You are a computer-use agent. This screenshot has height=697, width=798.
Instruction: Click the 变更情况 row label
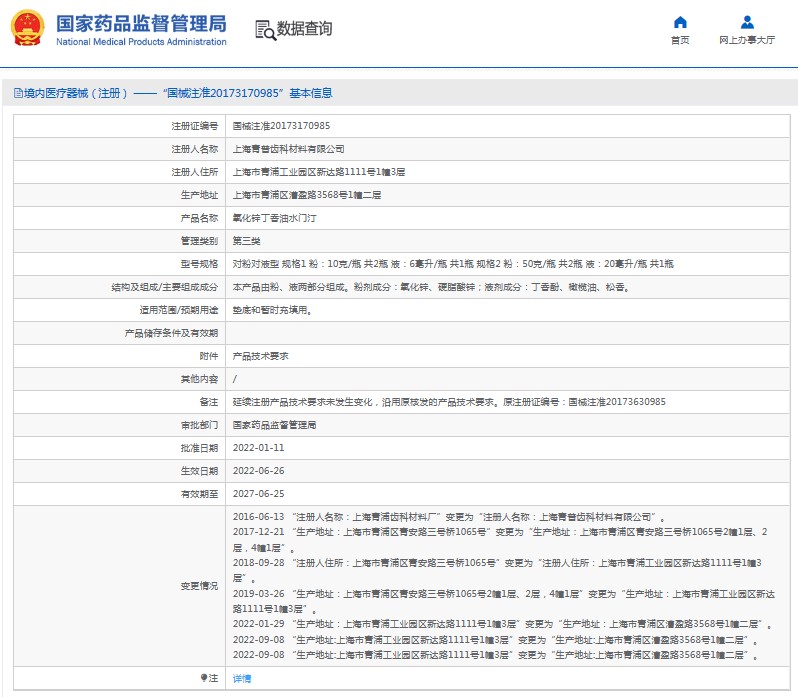199,586
